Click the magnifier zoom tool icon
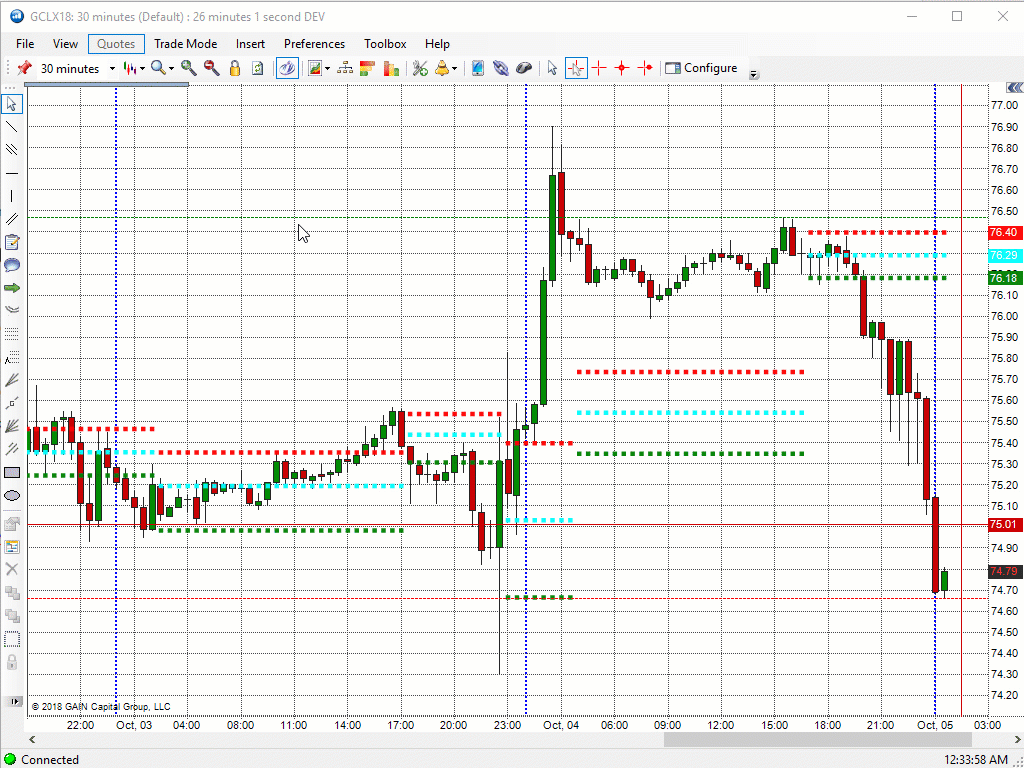This screenshot has height=768, width=1024. (158, 68)
